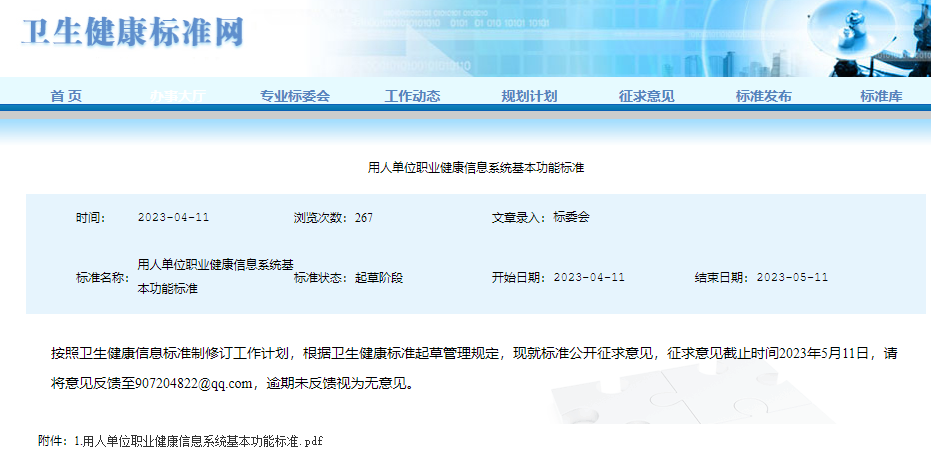Open the 标准库 navigation item
931x463 pixels.
[x=881, y=96]
